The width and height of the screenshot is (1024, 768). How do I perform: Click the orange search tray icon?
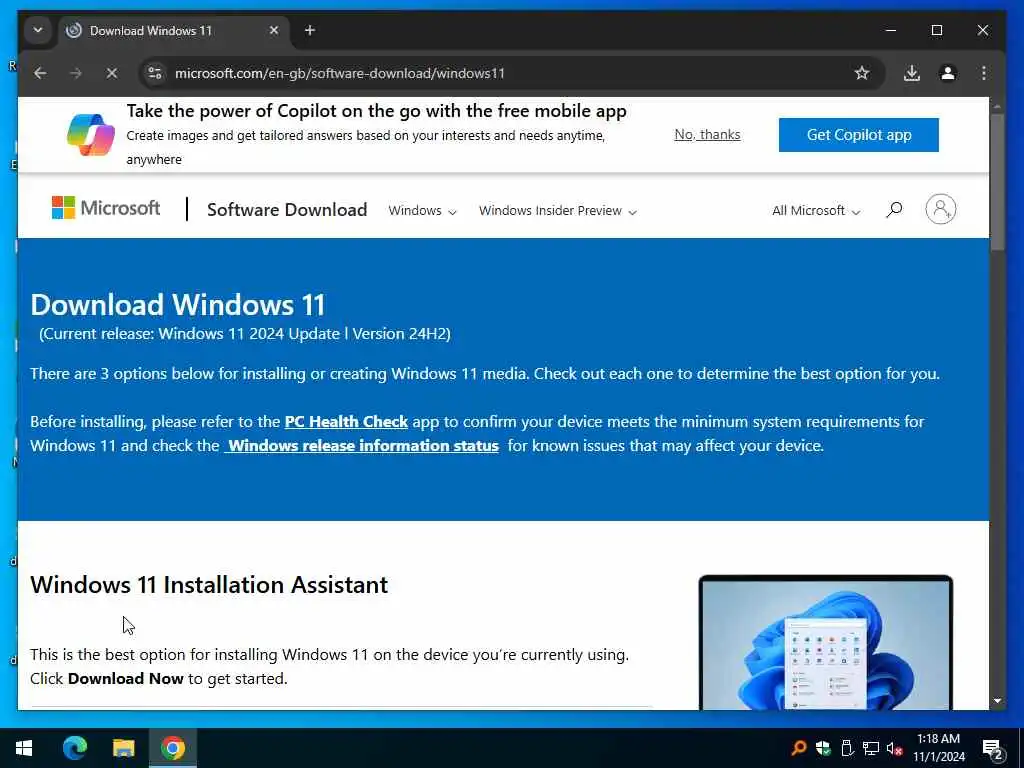(x=799, y=748)
